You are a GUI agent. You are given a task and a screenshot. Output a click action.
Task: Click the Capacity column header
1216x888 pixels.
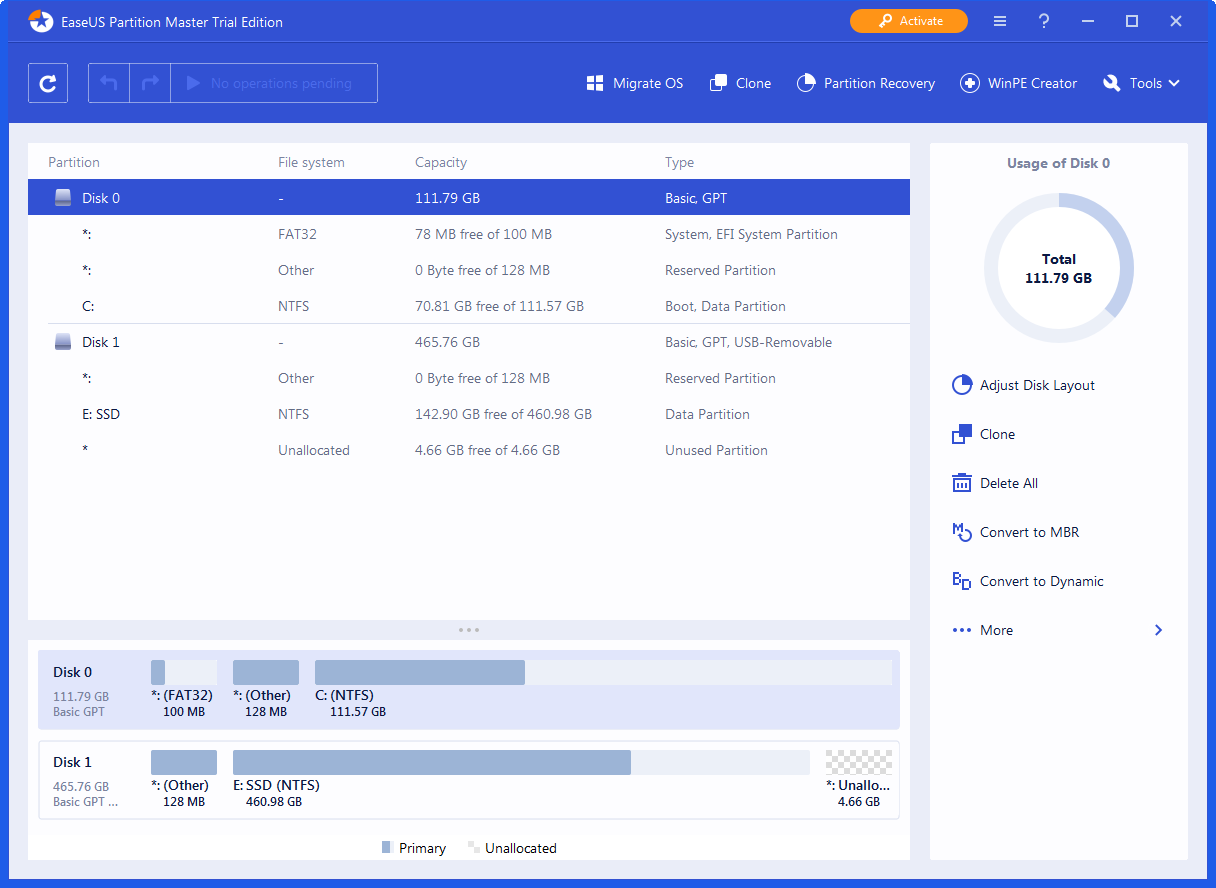click(x=441, y=162)
